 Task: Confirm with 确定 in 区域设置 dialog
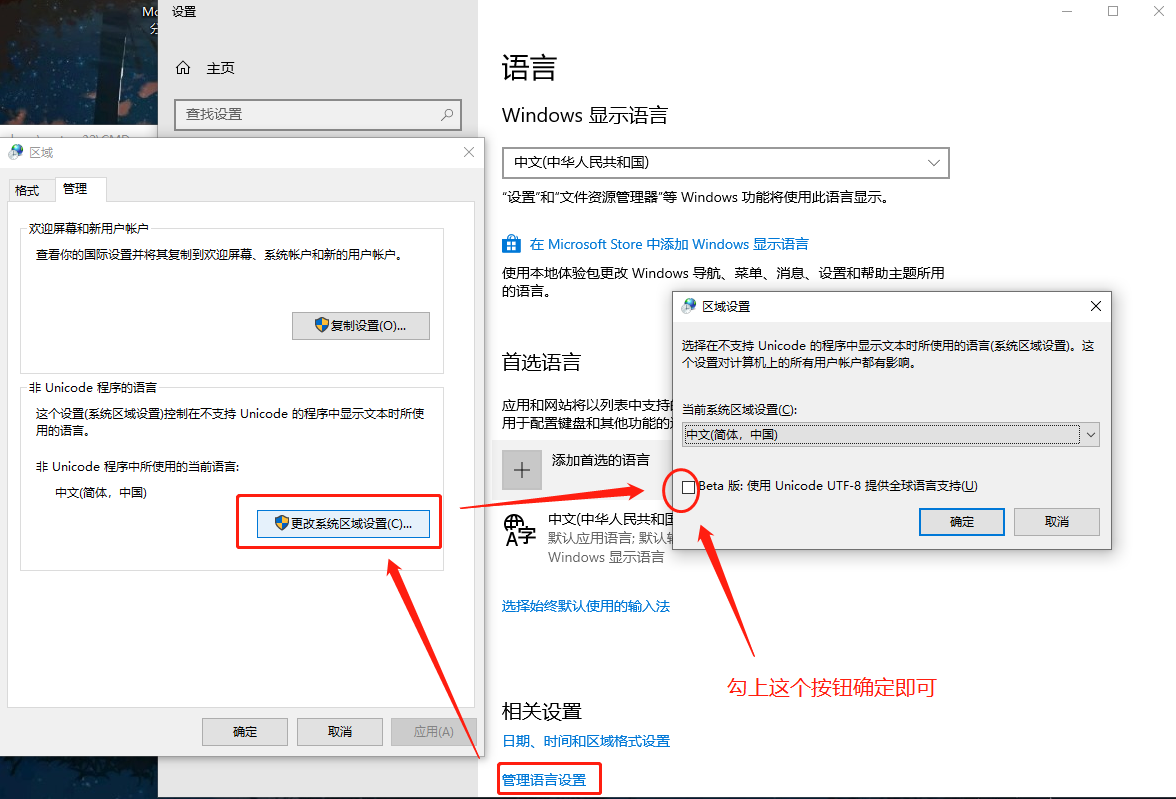962,522
